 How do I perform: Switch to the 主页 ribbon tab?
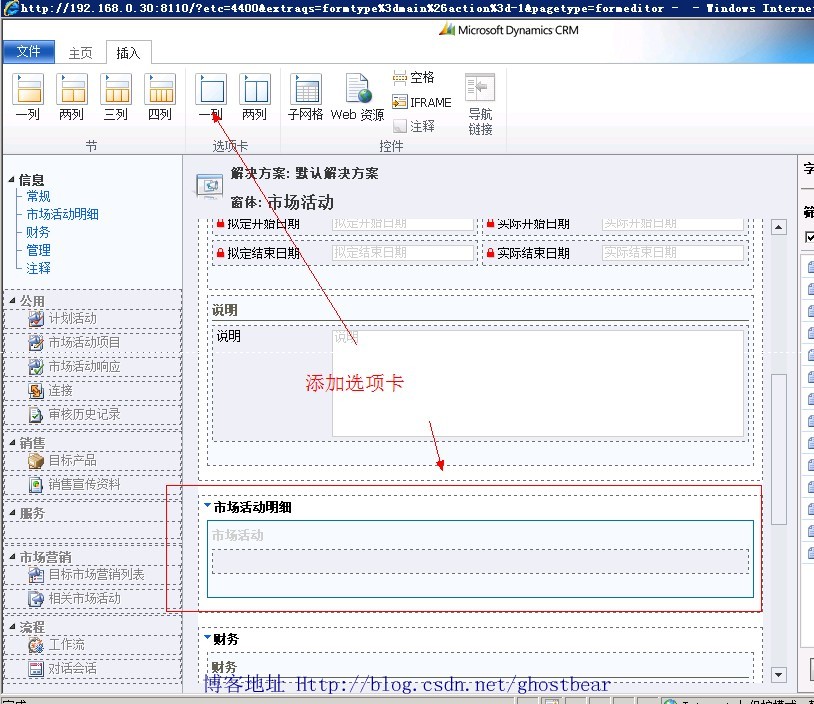(x=80, y=52)
